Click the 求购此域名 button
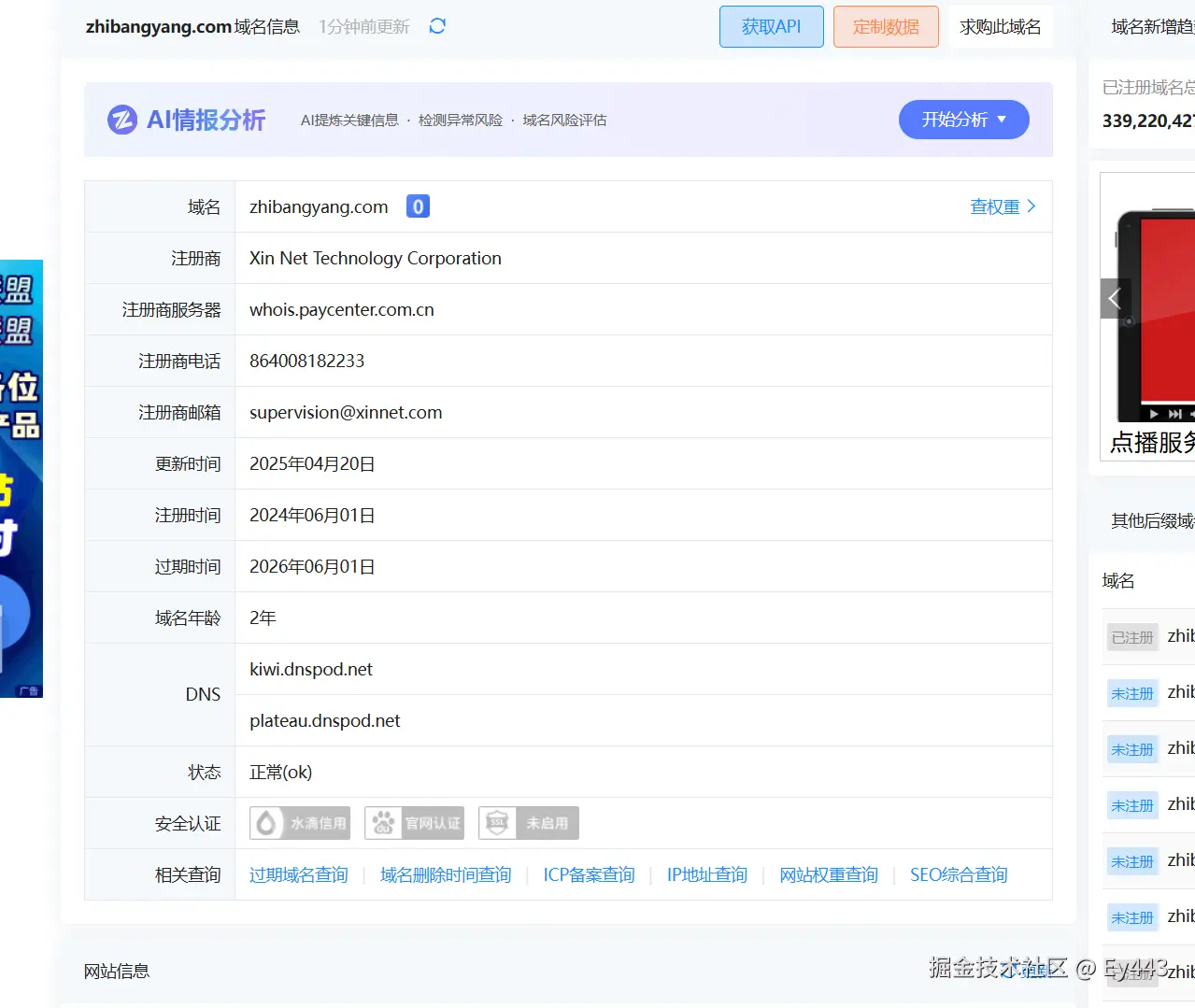 (1001, 26)
